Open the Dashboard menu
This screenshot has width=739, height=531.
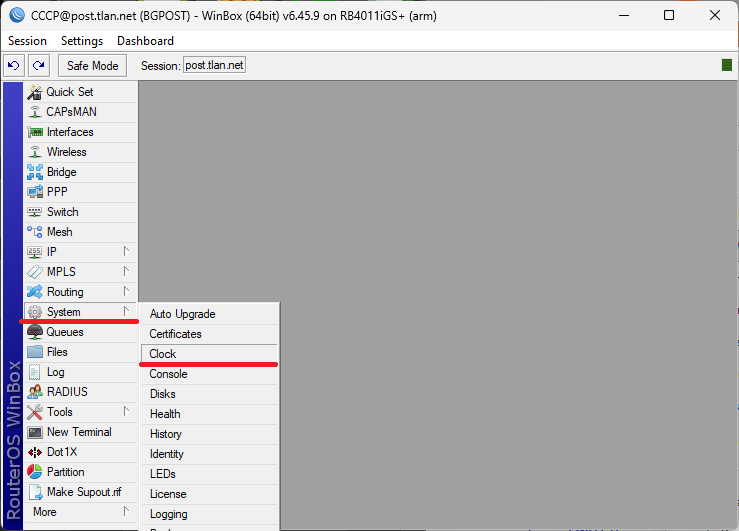tap(145, 41)
